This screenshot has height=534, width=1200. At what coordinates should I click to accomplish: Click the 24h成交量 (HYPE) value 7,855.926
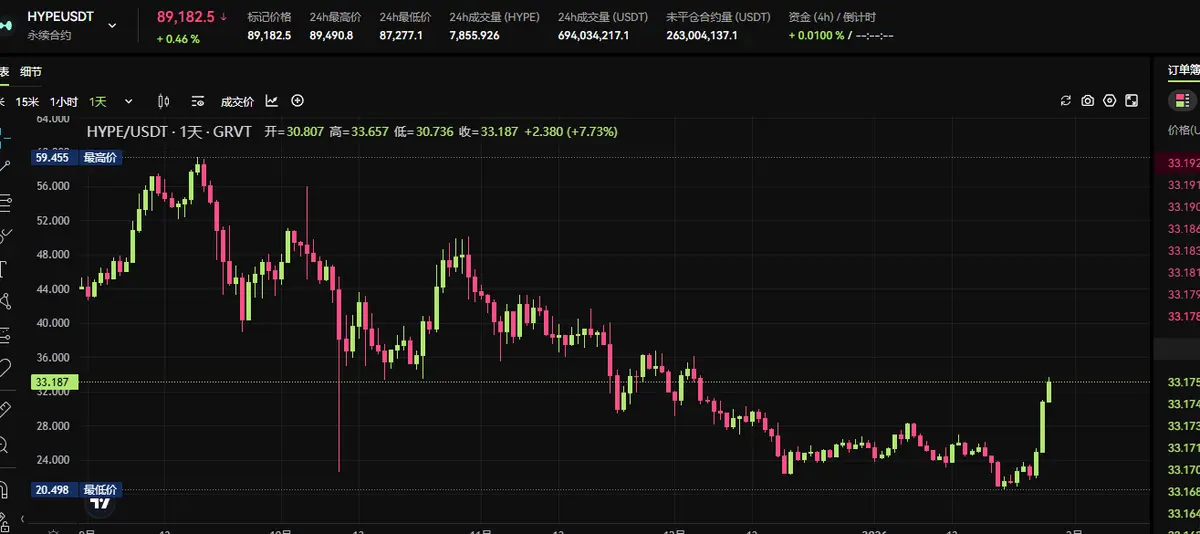(475, 36)
